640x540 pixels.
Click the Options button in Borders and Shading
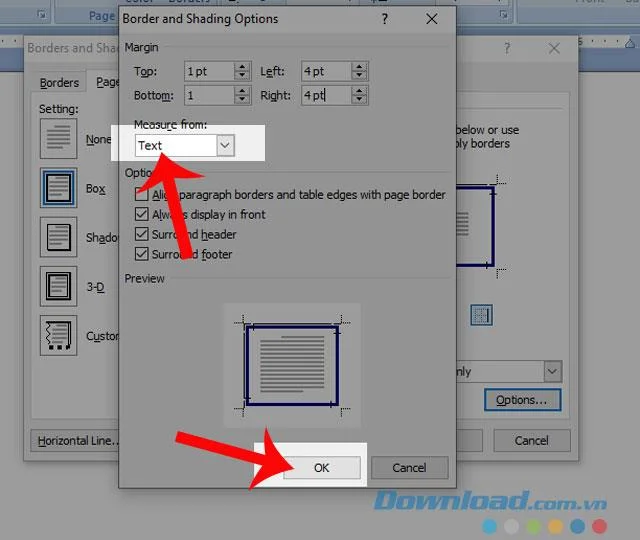[x=522, y=400]
